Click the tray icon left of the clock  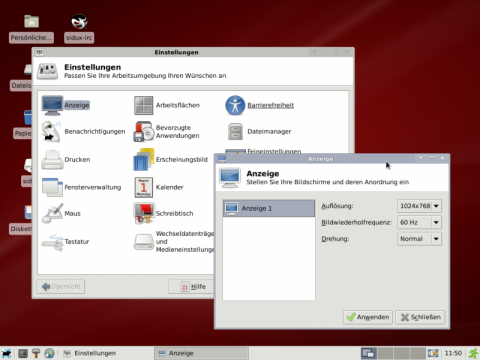click(x=433, y=353)
